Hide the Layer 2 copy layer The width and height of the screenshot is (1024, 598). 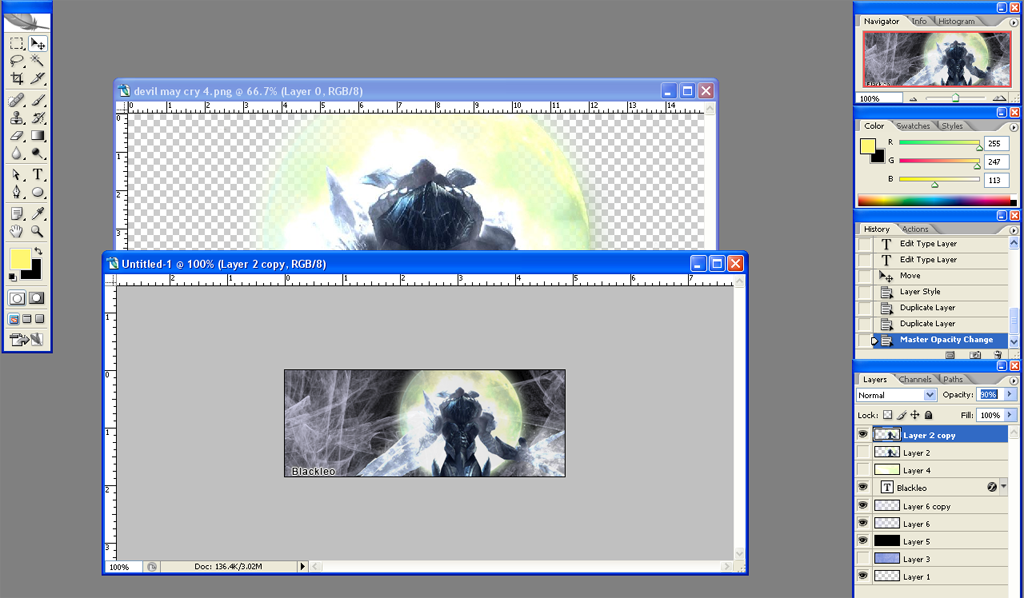[863, 434]
